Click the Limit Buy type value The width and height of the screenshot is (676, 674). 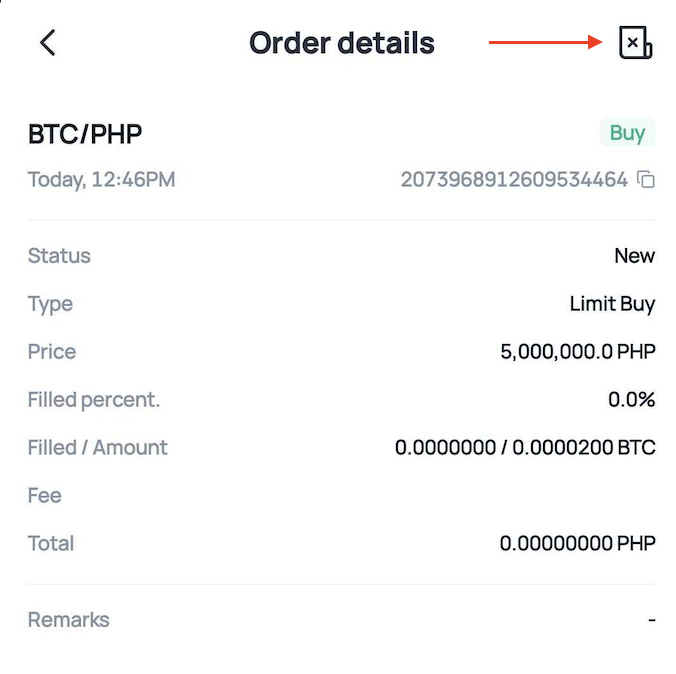point(612,304)
